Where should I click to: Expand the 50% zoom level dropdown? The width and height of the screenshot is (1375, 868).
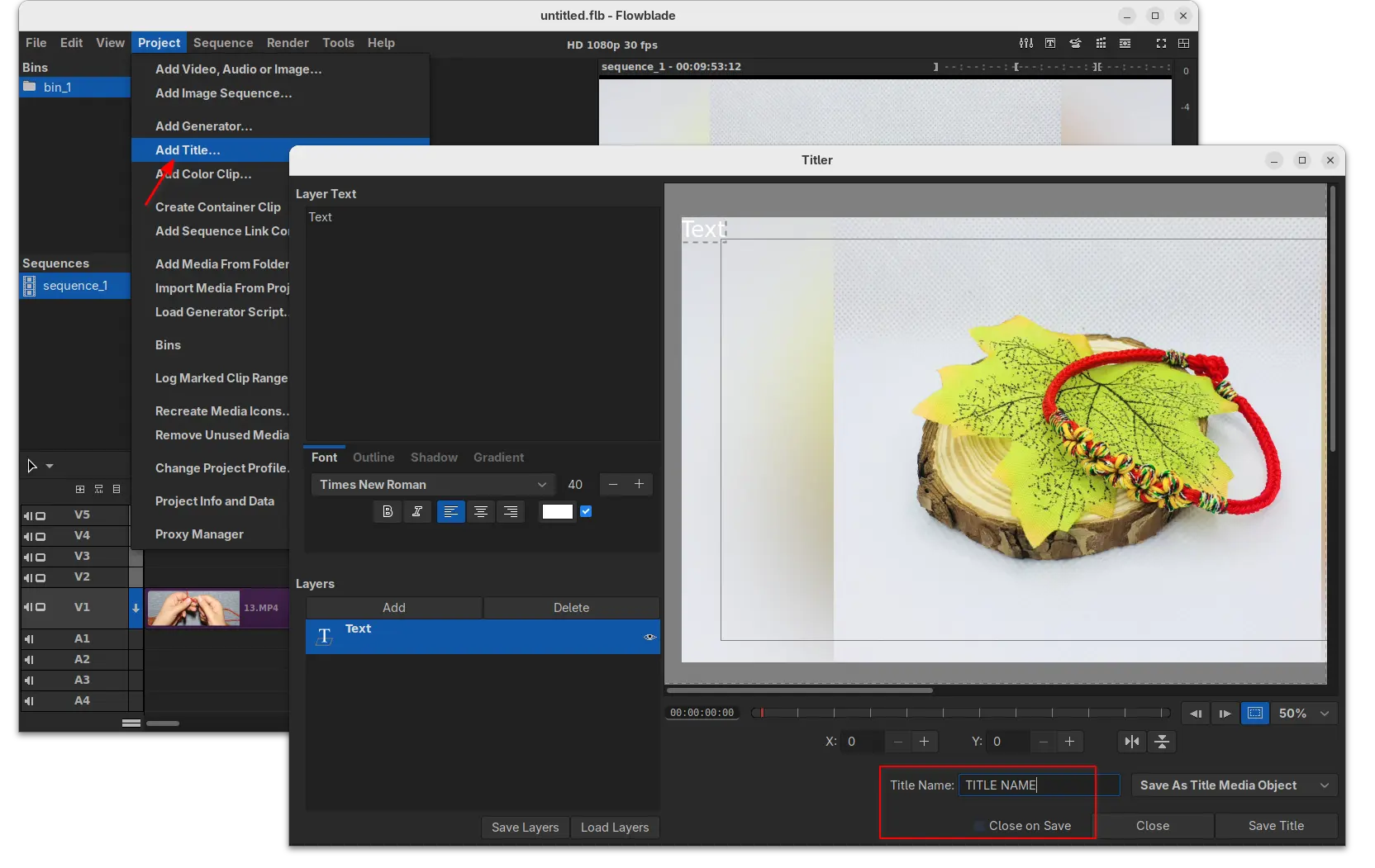(1305, 714)
